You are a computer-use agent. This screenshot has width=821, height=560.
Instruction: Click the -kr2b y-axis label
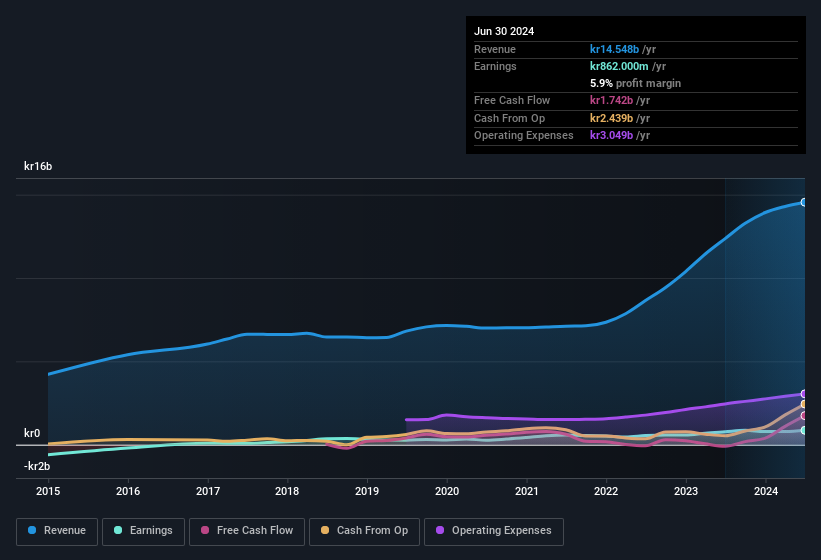tap(37, 466)
